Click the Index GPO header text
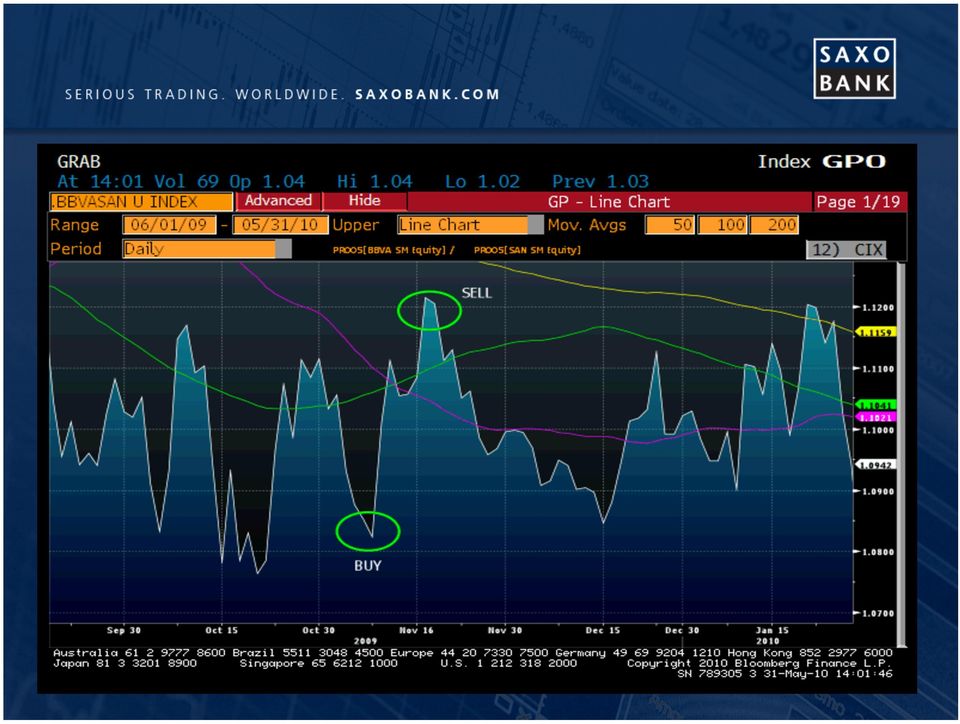This screenshot has width=960, height=724. [822, 162]
